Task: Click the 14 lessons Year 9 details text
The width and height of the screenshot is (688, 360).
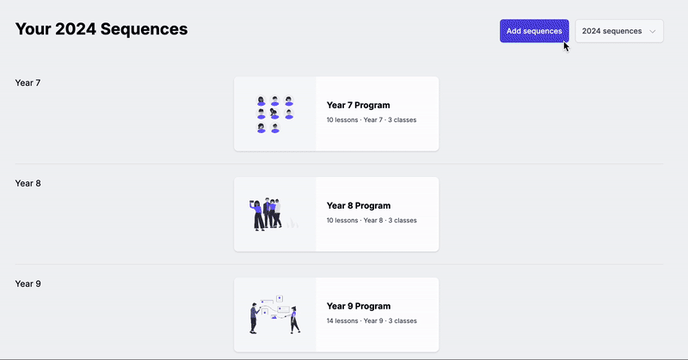Action: 371,321
